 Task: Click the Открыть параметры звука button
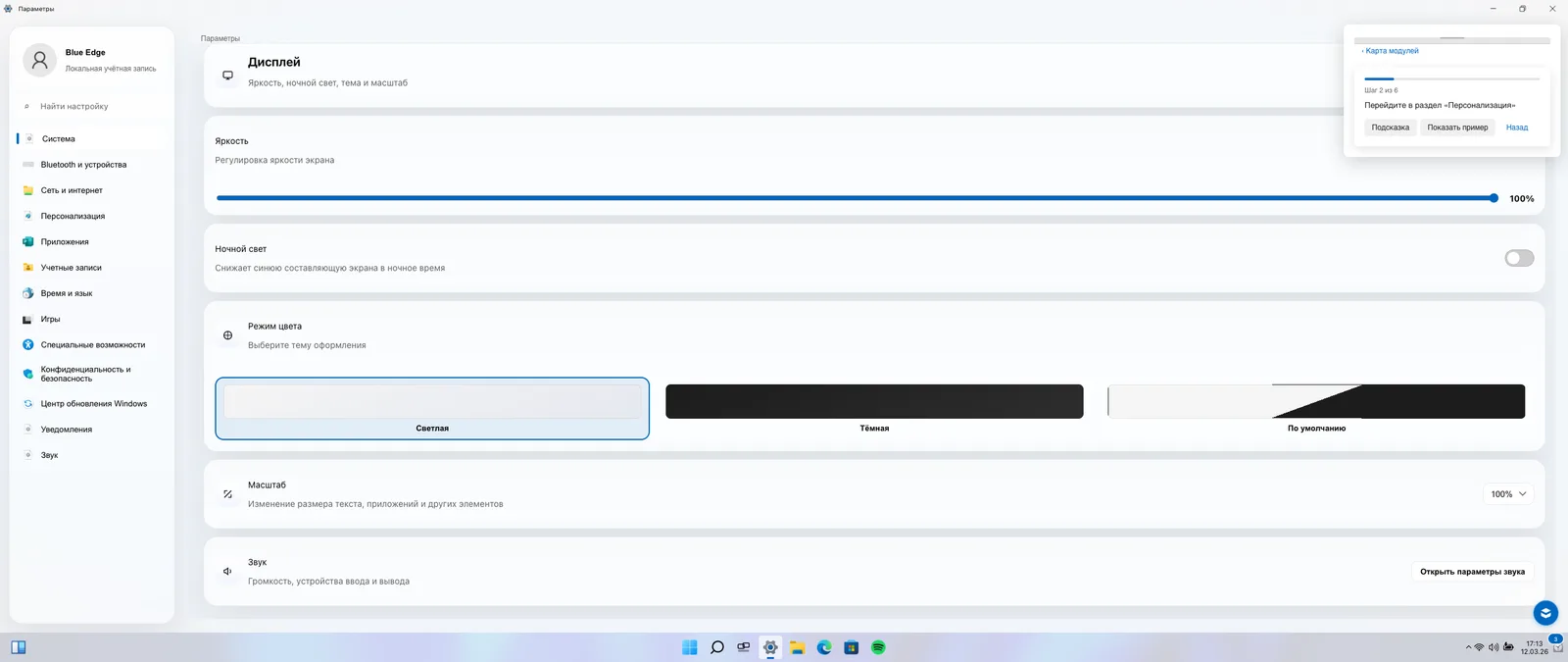pos(1472,572)
